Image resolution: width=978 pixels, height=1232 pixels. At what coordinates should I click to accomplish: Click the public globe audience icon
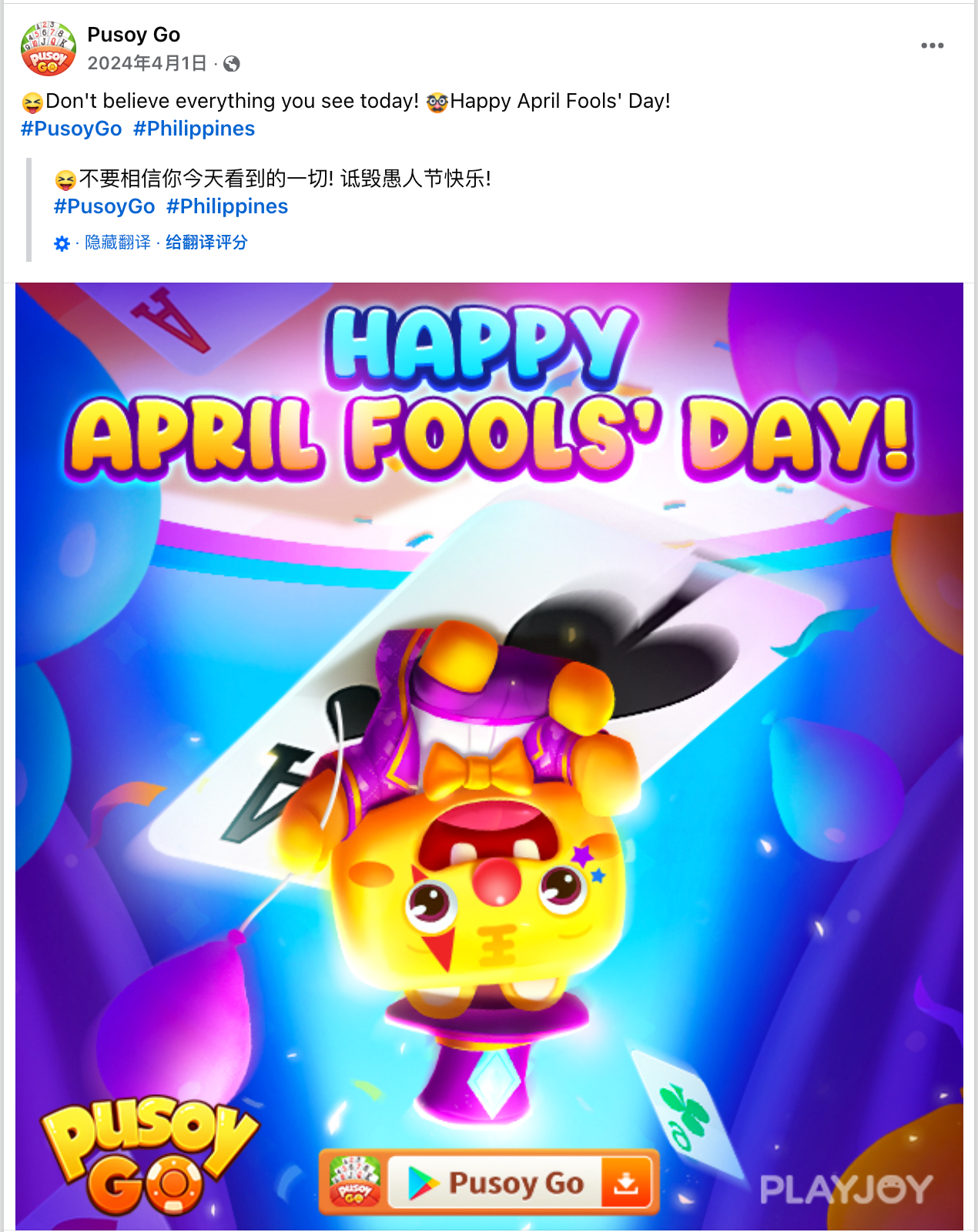pos(231,64)
